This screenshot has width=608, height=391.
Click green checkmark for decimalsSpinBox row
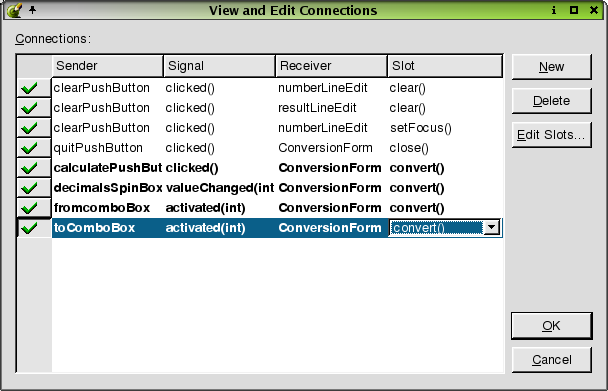coord(30,188)
